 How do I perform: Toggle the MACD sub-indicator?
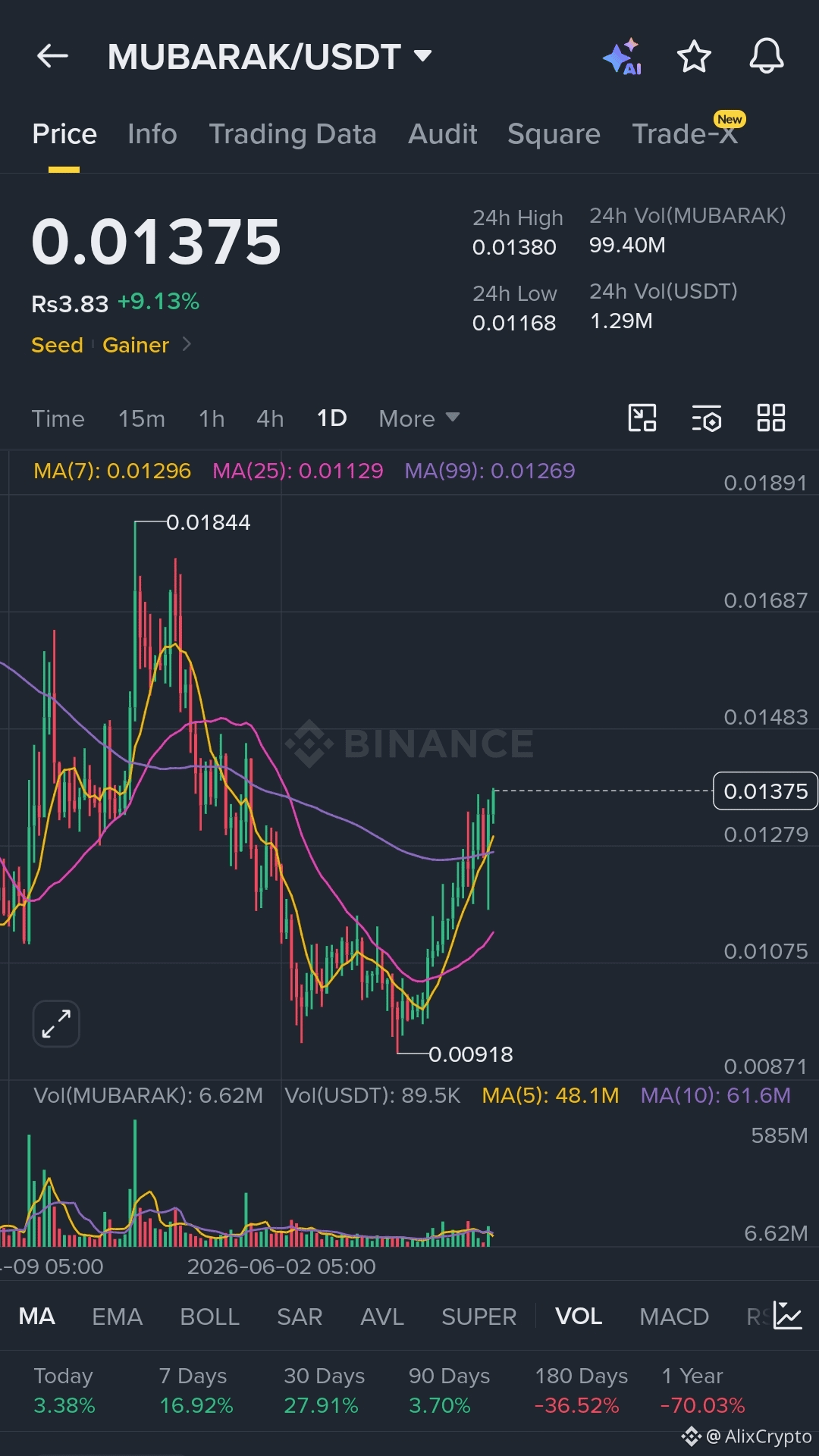point(674,1317)
